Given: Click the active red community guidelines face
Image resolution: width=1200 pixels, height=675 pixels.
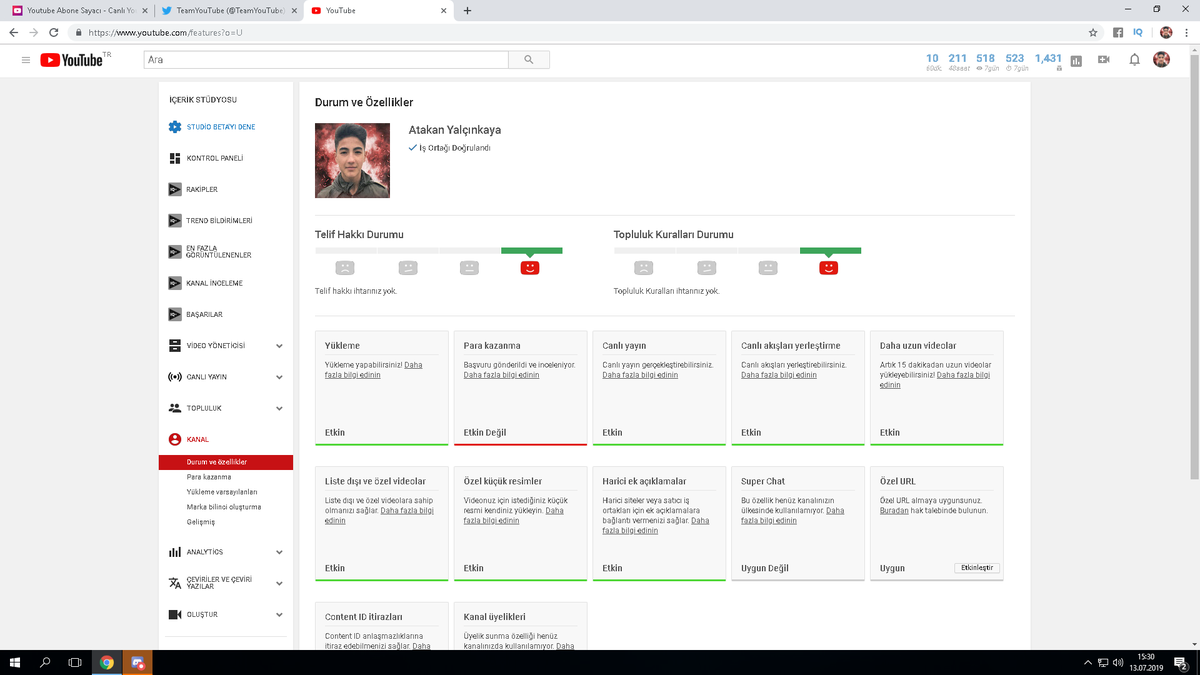Looking at the screenshot, I should point(828,268).
